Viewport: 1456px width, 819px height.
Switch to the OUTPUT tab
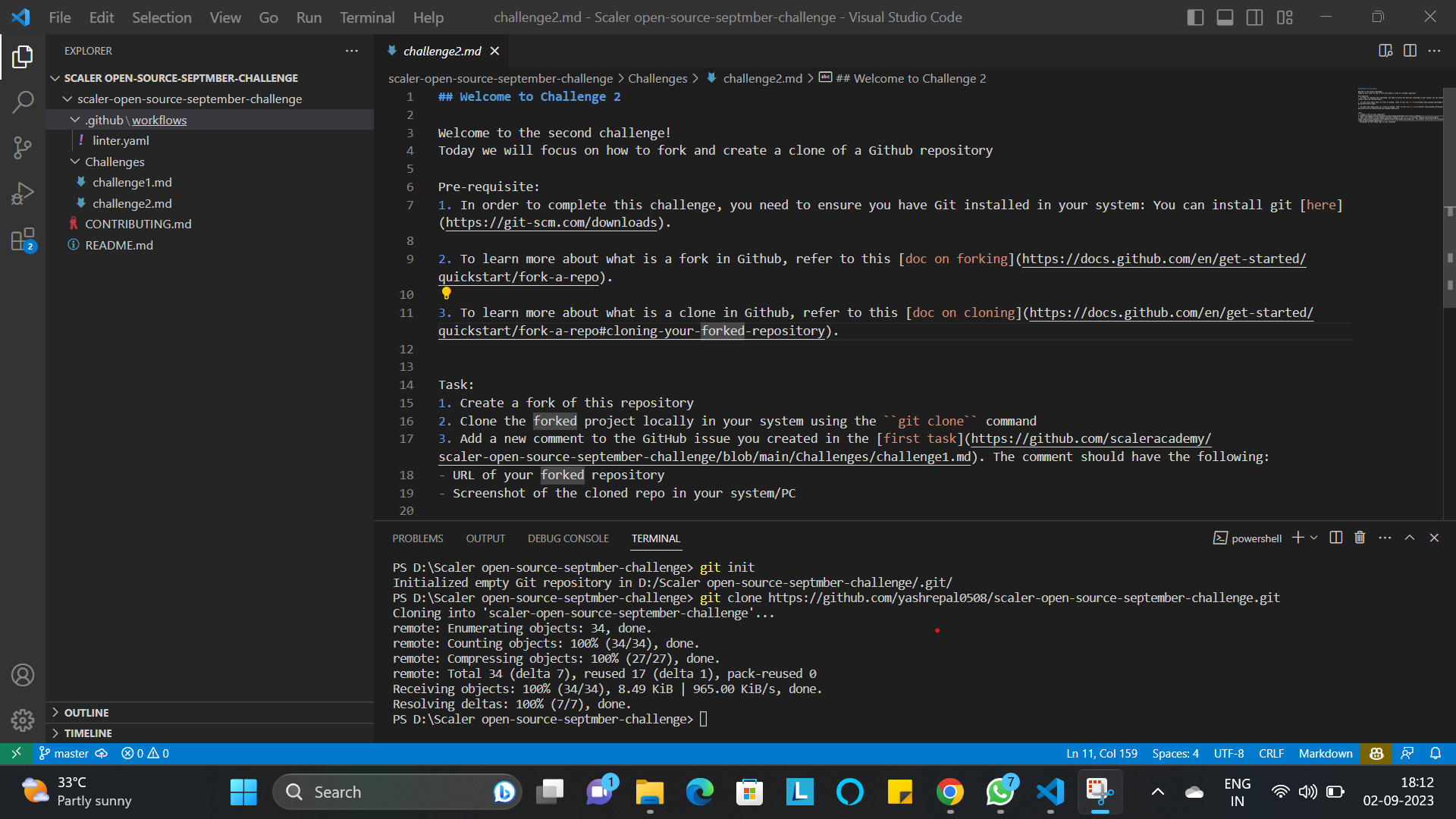485,538
